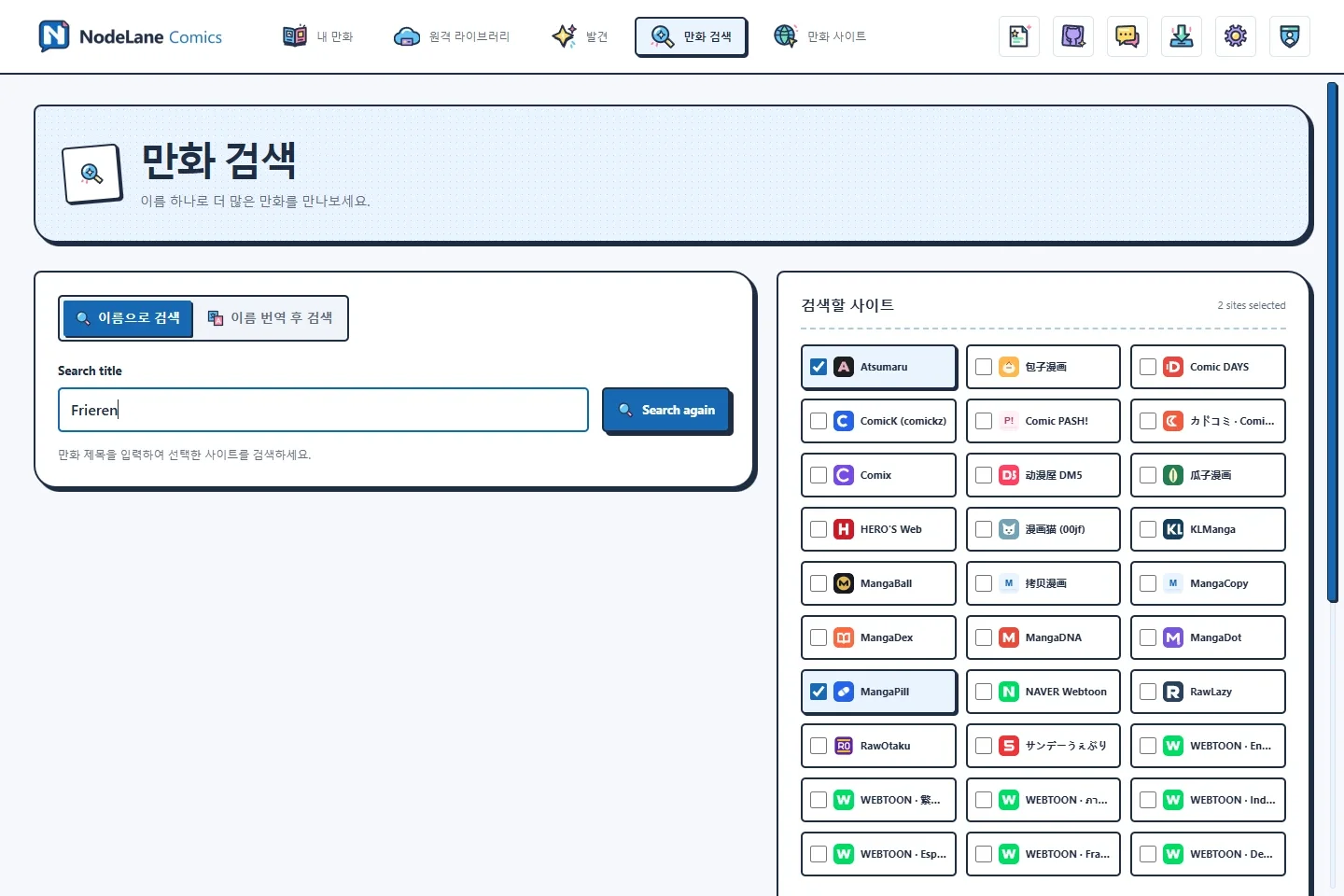Select the 이름으로 검색 mode

(128, 318)
